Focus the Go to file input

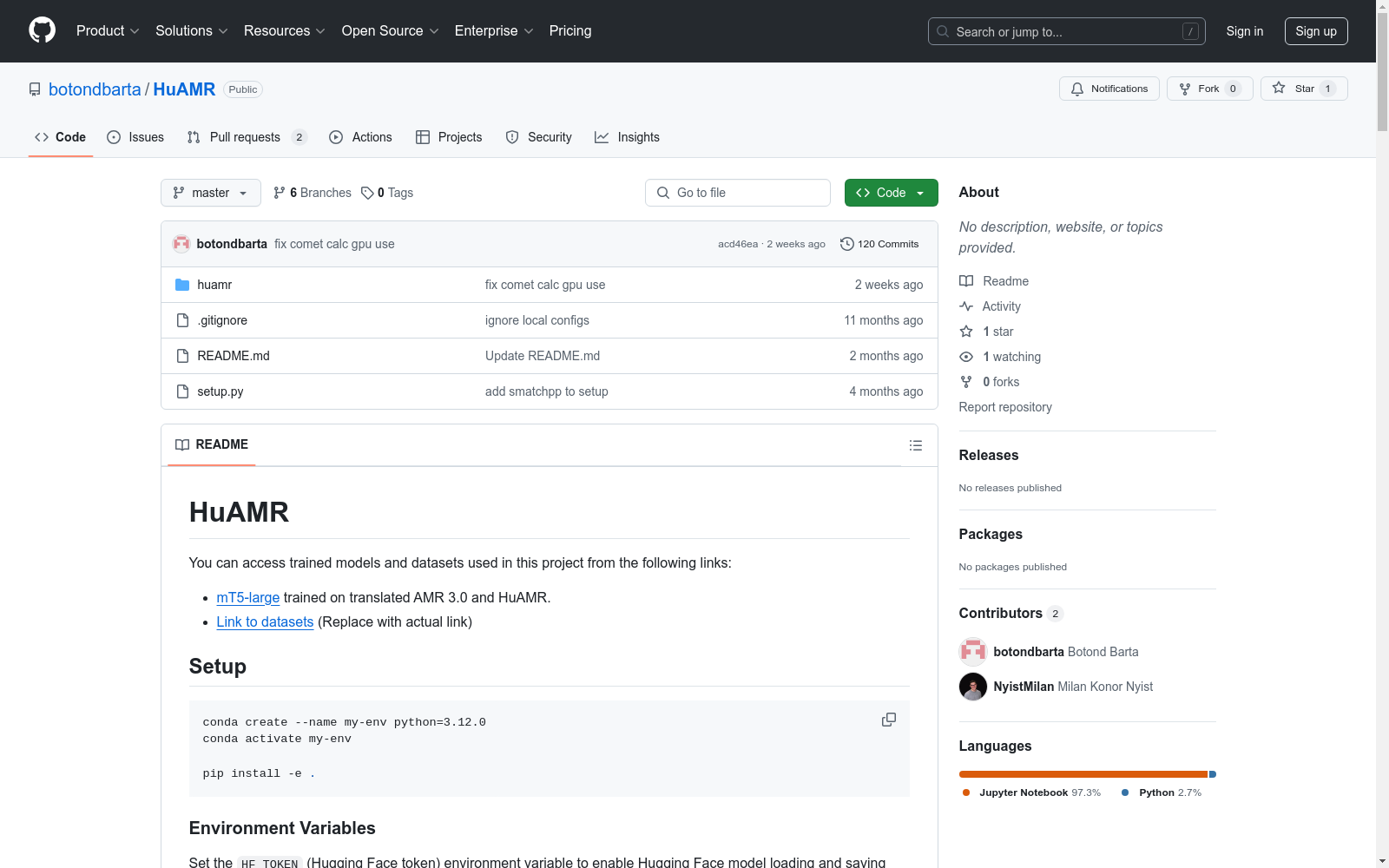coord(738,193)
